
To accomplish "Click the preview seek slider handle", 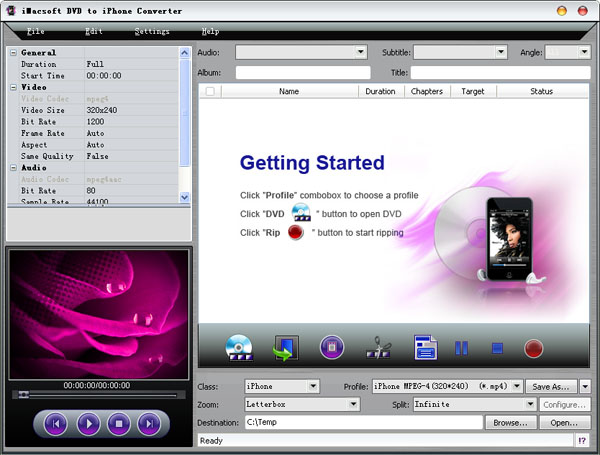I will point(24,395).
